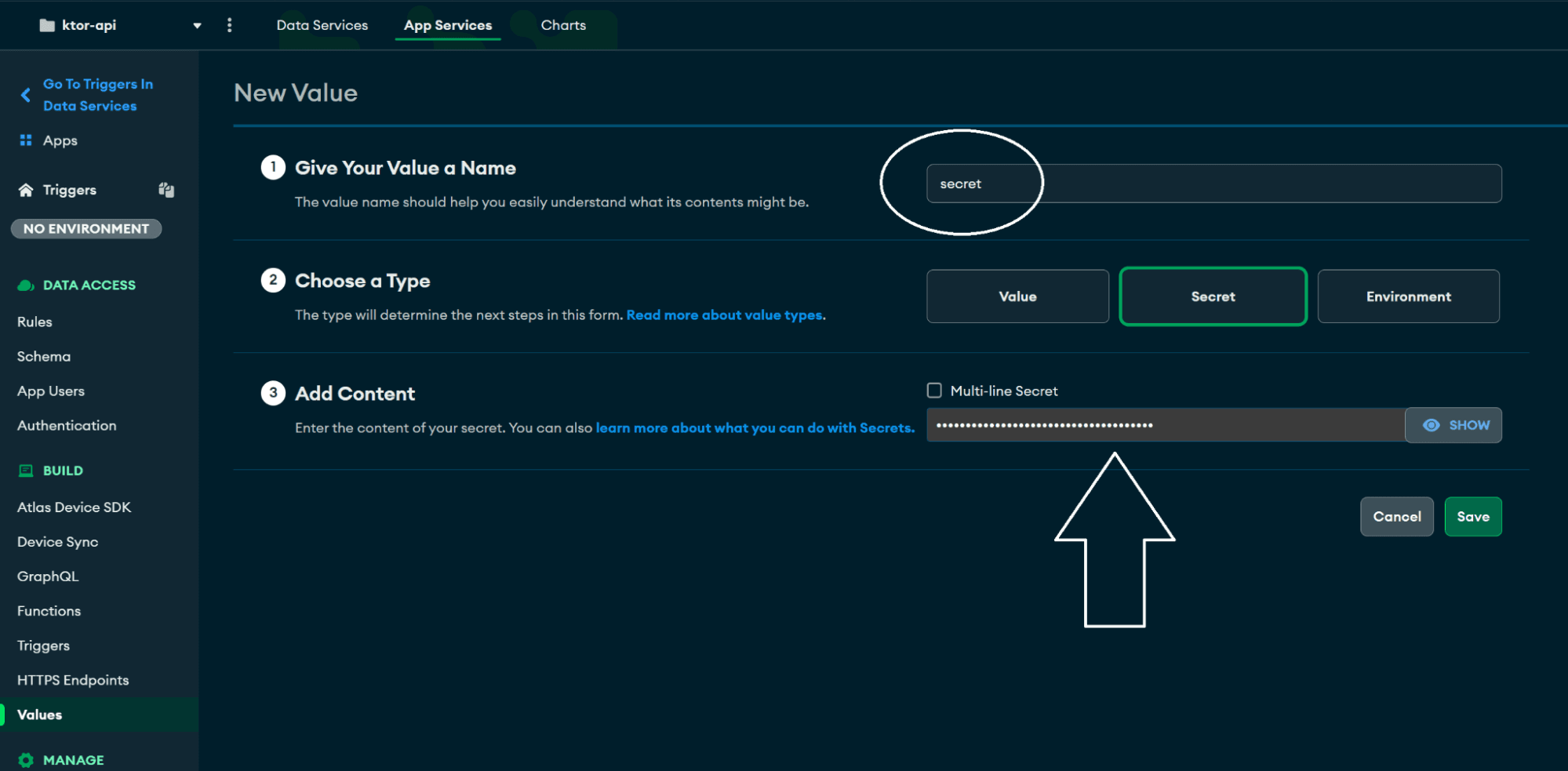Click the copy icon beside Triggers

coord(166,190)
